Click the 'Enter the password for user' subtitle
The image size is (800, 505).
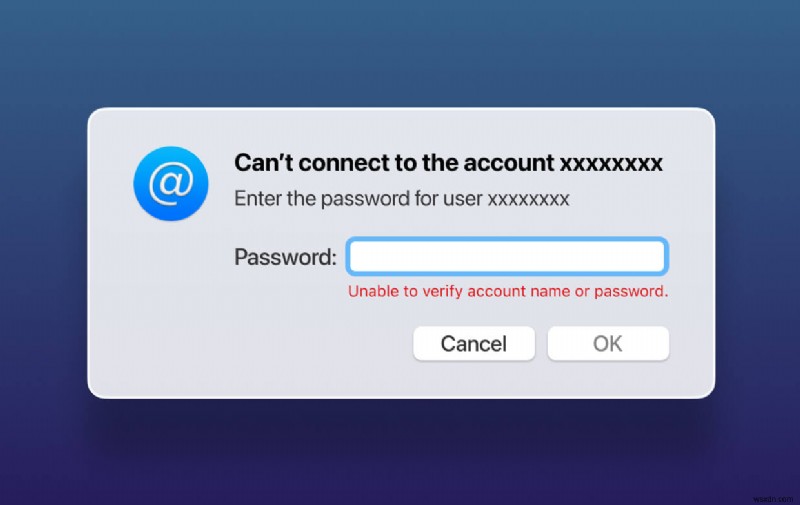coord(358,198)
